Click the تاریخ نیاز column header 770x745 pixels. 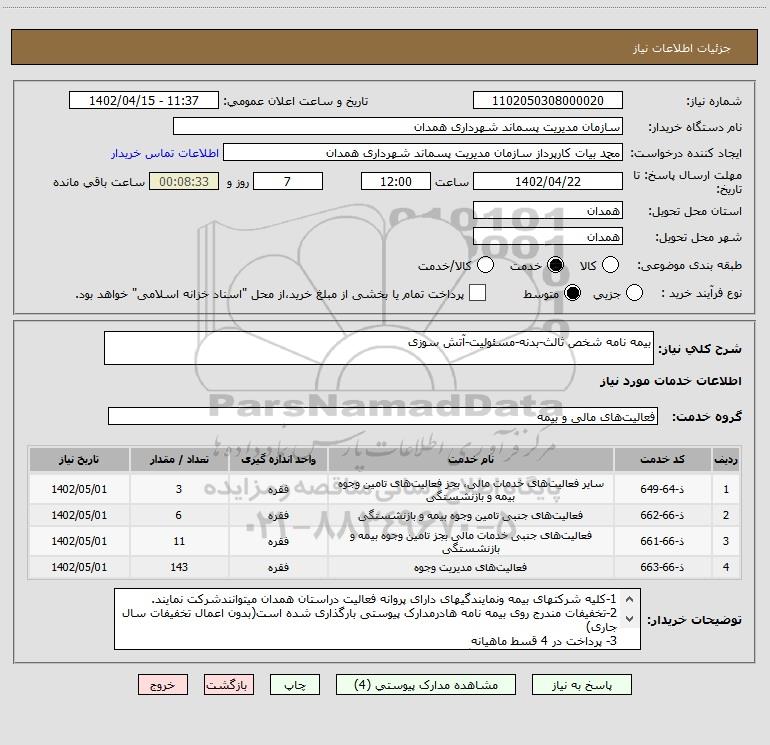point(80,460)
